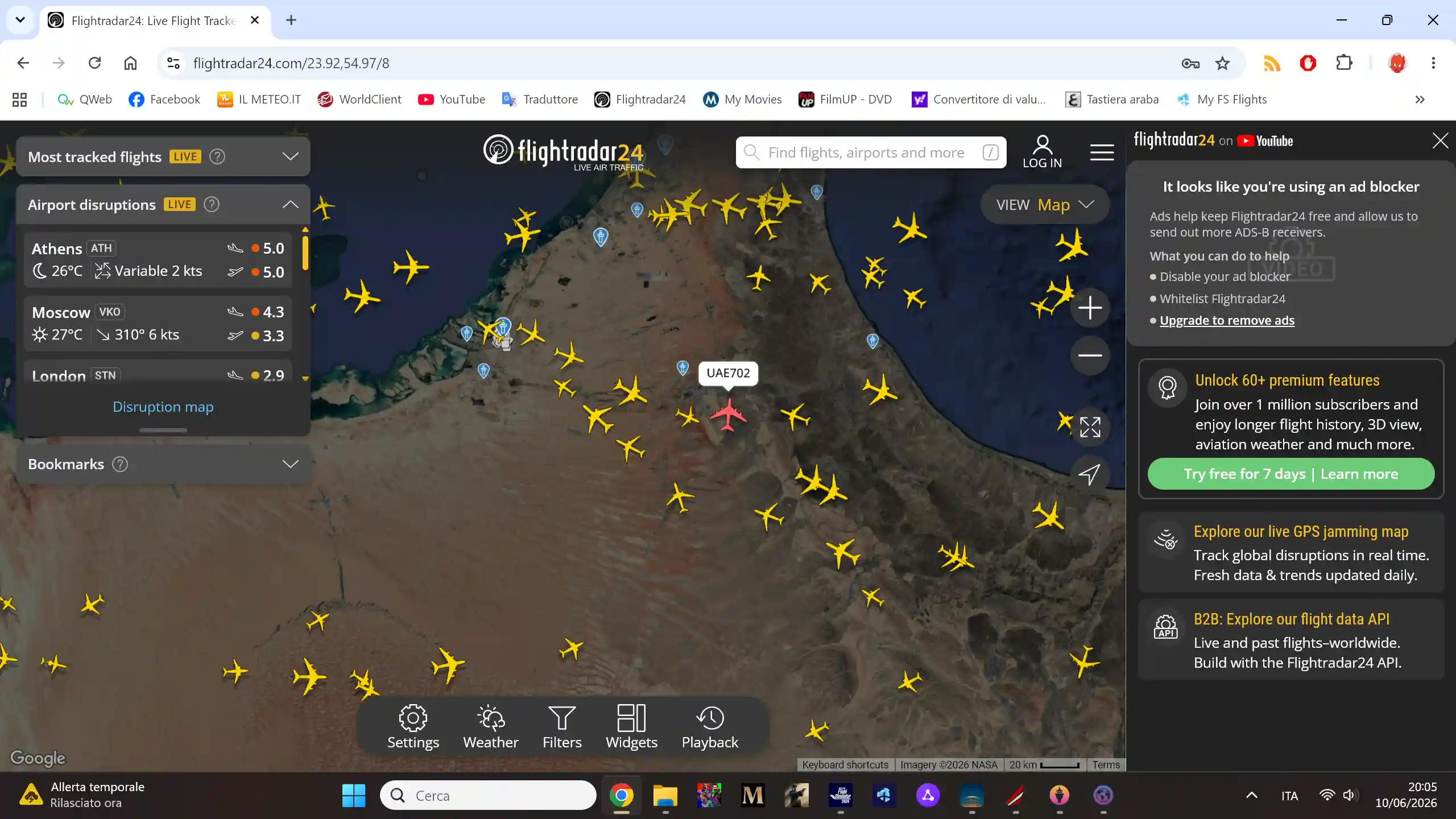Start Playback mode
This screenshot has height=819, width=1456.
[x=710, y=727]
